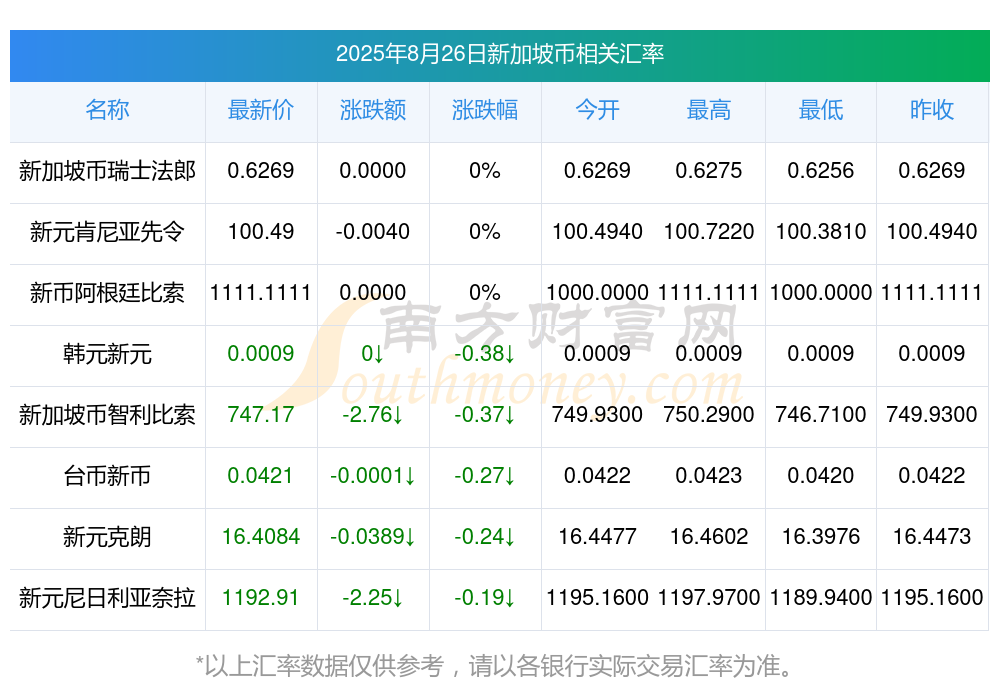
Task: Click the high value 0.6275
Action: (709, 170)
